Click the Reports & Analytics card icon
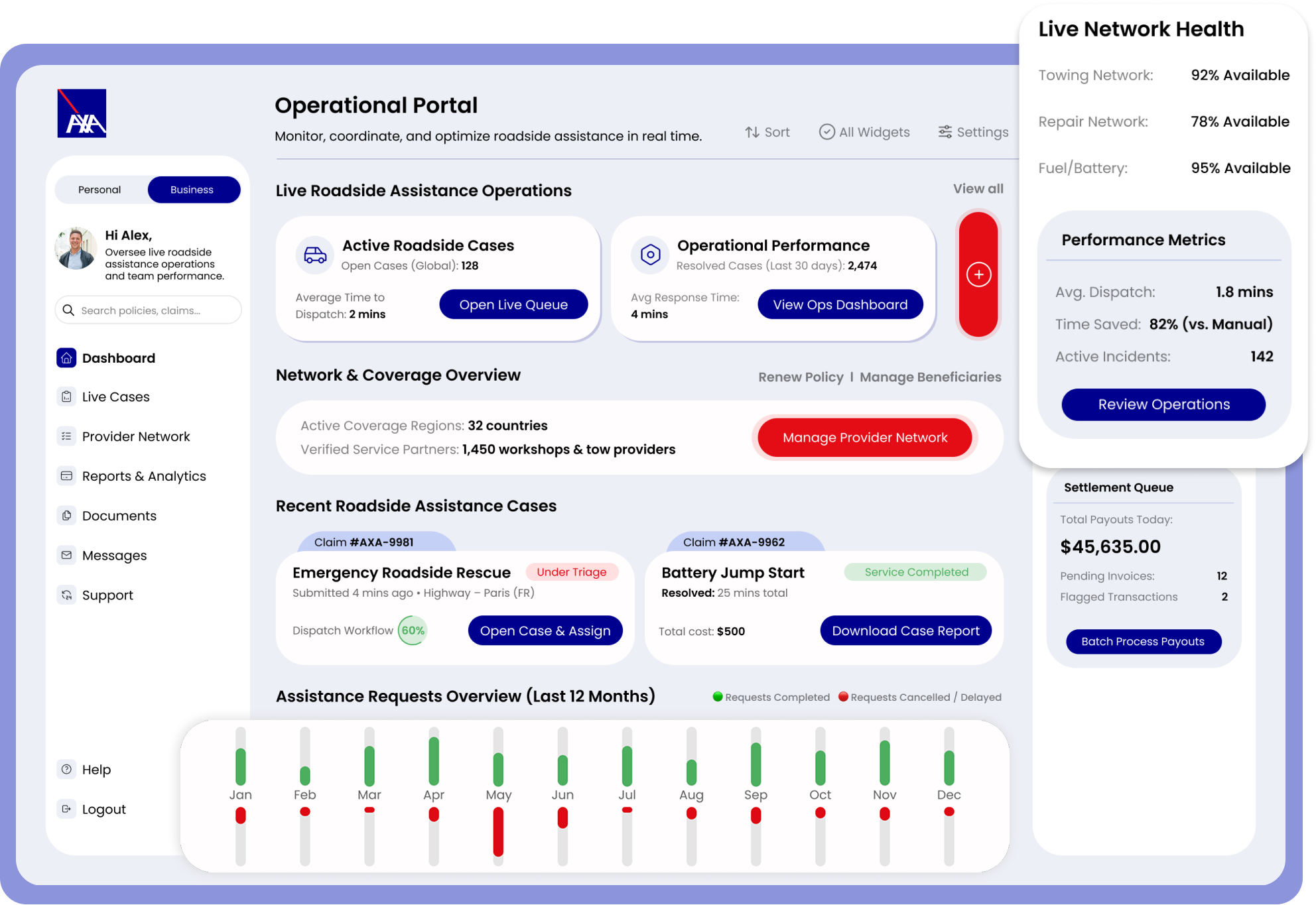1316x905 pixels. coord(66,476)
